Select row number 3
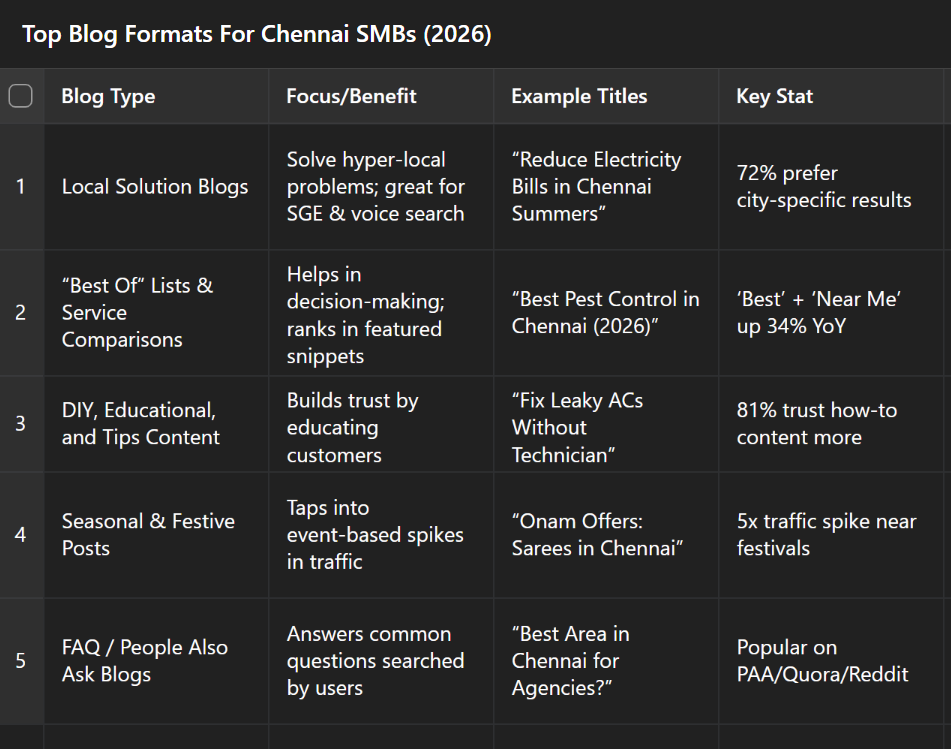 (x=21, y=424)
